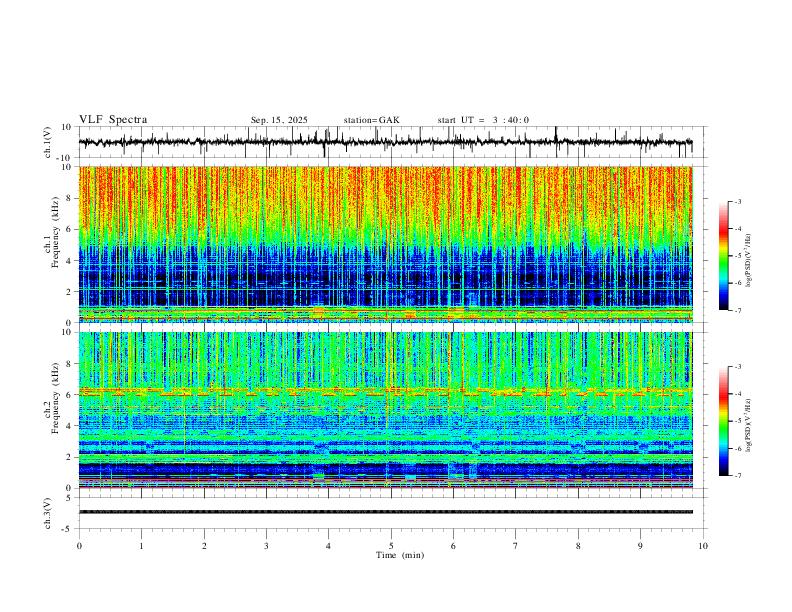Click the date 'Sep. 15, 2025'
Image resolution: width=792 pixels, height=612 pixels.
pyautogui.click(x=279, y=120)
